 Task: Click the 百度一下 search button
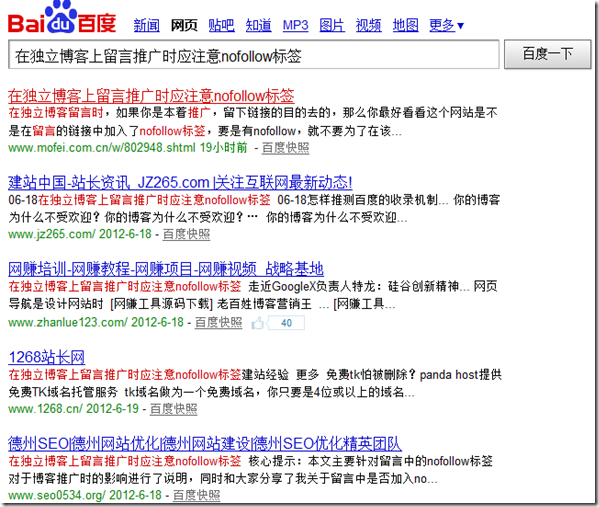click(547, 54)
